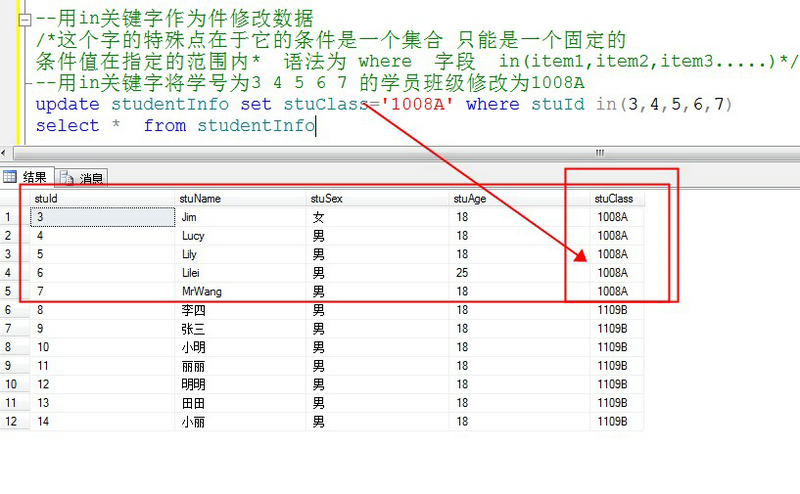
Task: Select the cell containing Lily
Action: (x=241, y=254)
